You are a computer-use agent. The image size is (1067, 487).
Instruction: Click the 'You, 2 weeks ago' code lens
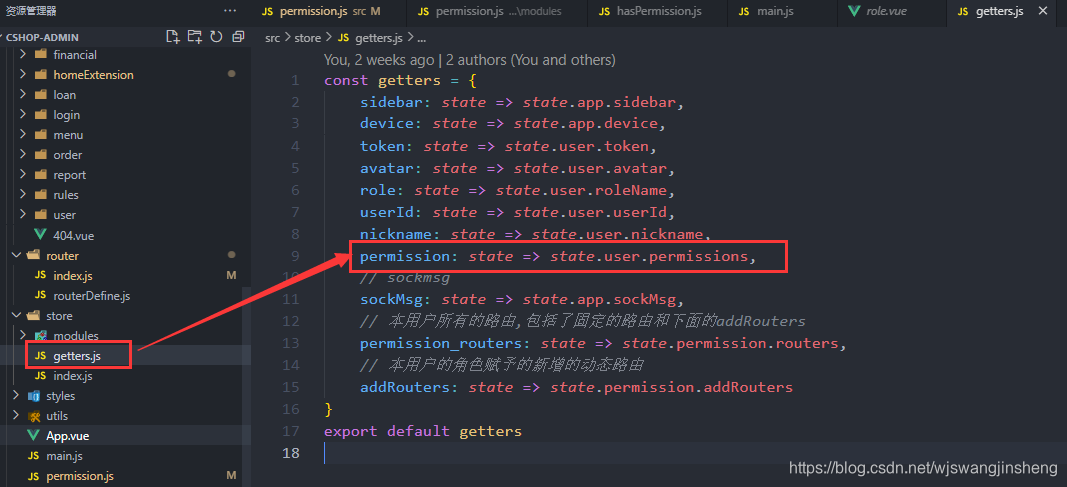[378, 60]
